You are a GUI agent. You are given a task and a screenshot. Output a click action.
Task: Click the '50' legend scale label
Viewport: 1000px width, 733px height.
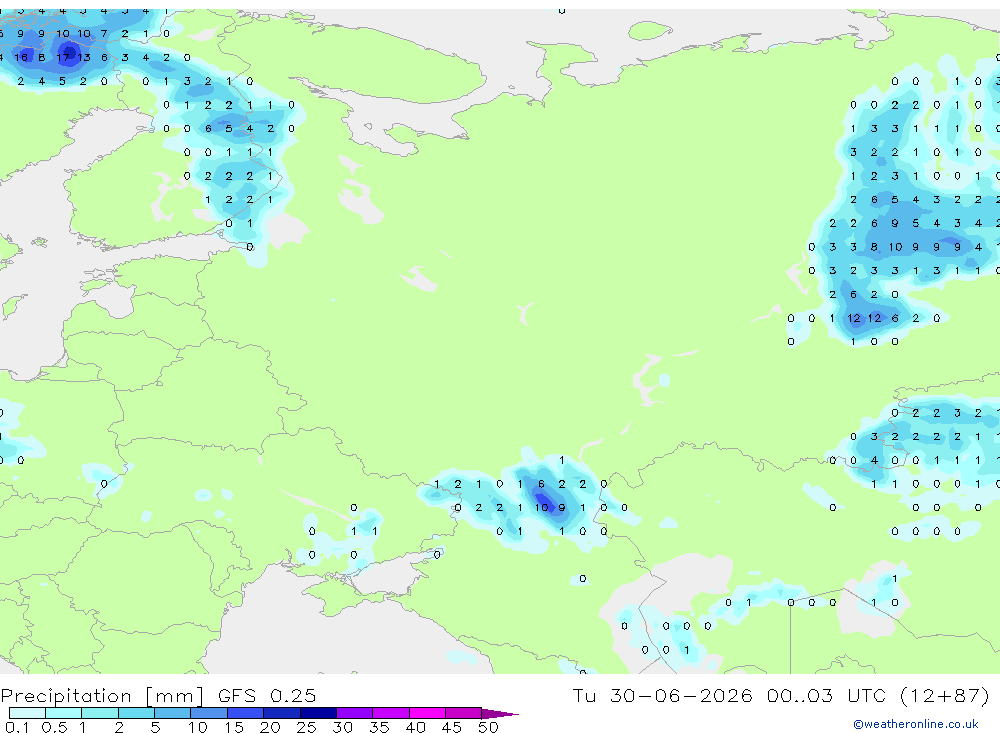pos(488,727)
